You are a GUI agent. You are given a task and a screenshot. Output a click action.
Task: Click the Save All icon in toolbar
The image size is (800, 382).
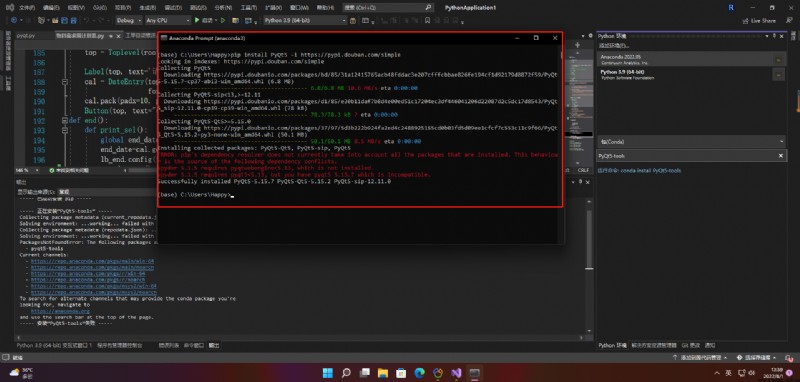point(73,20)
